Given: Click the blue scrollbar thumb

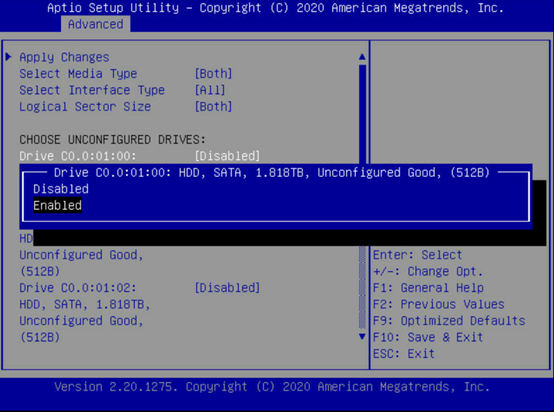Looking at the screenshot, I should [362, 114].
